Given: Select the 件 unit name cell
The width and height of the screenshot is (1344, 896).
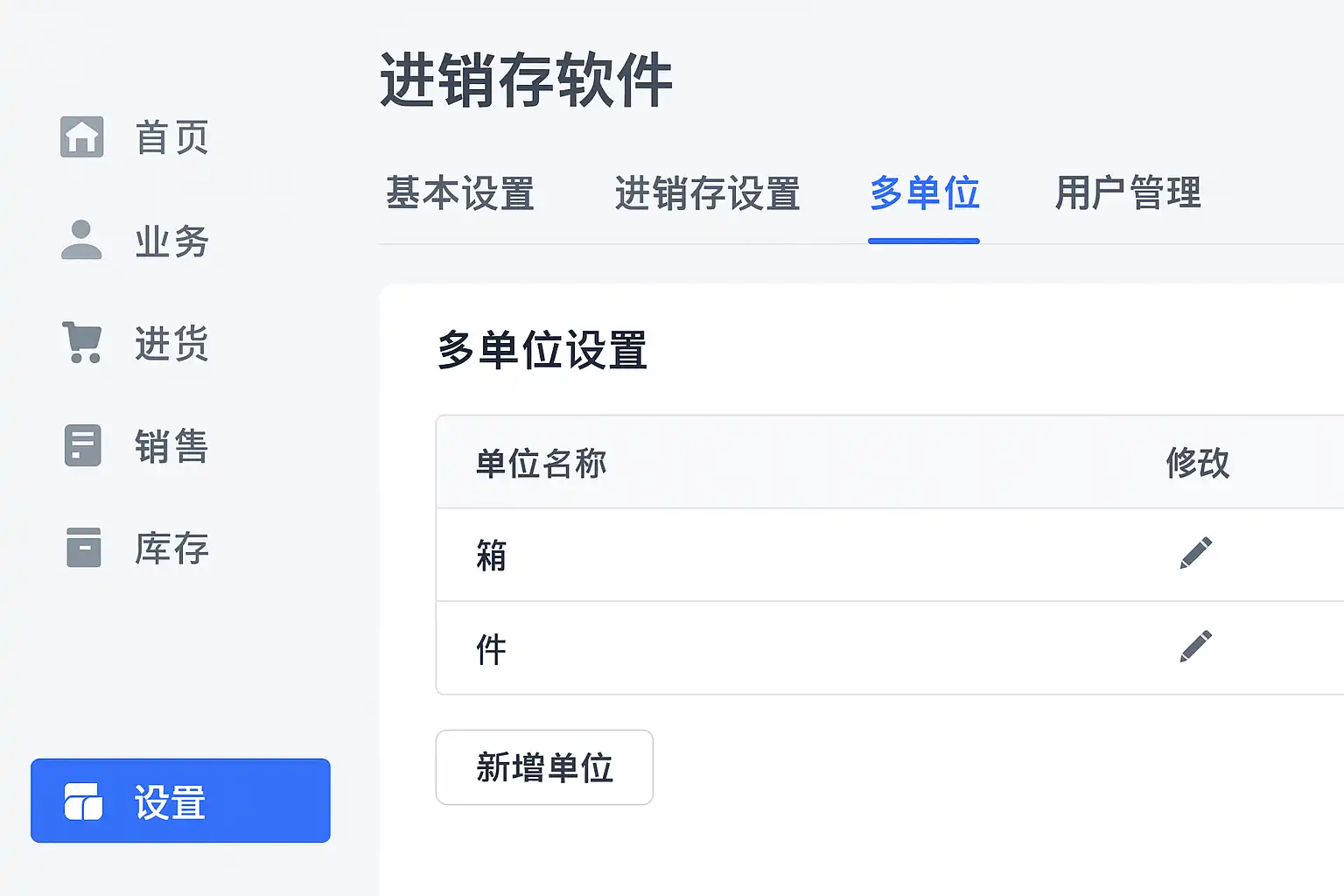Looking at the screenshot, I should pos(492,648).
